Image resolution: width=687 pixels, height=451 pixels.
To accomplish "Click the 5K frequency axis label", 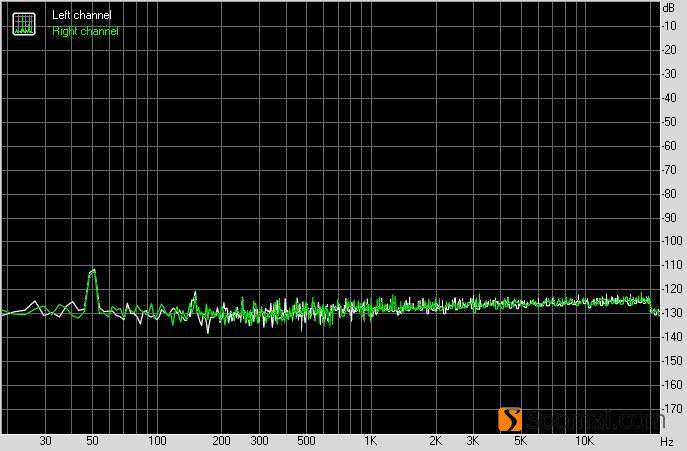I will (x=520, y=441).
